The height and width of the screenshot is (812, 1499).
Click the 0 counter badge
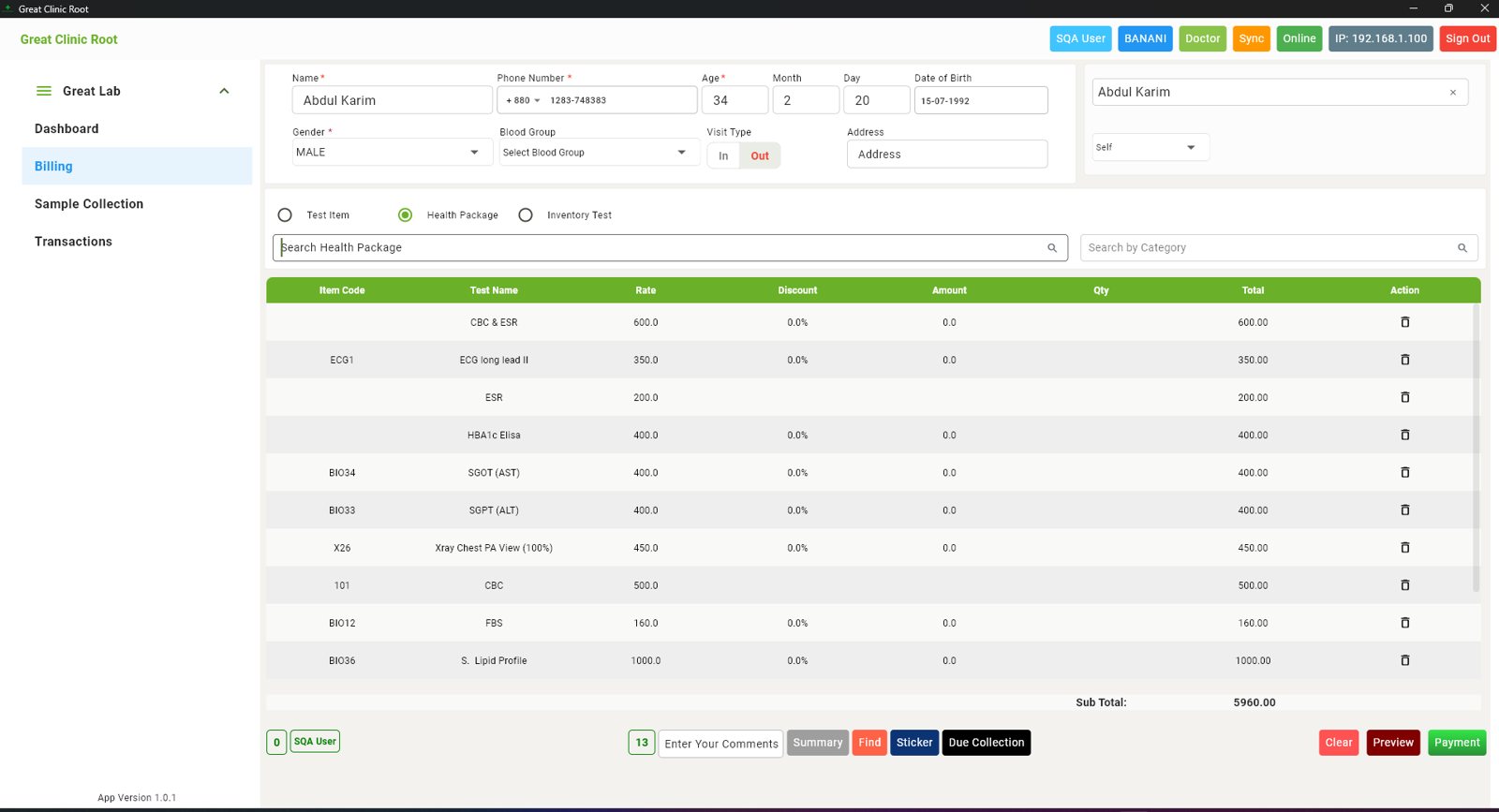tap(276, 743)
